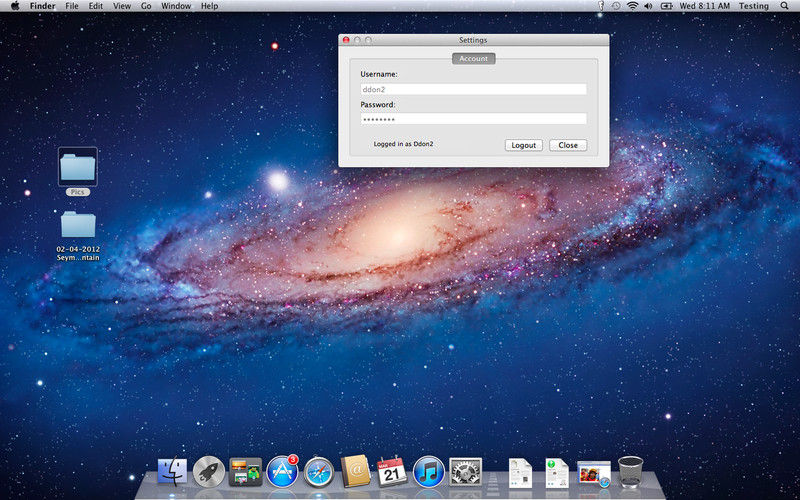Click the Close button in Settings
800x500 pixels.
pyautogui.click(x=568, y=145)
